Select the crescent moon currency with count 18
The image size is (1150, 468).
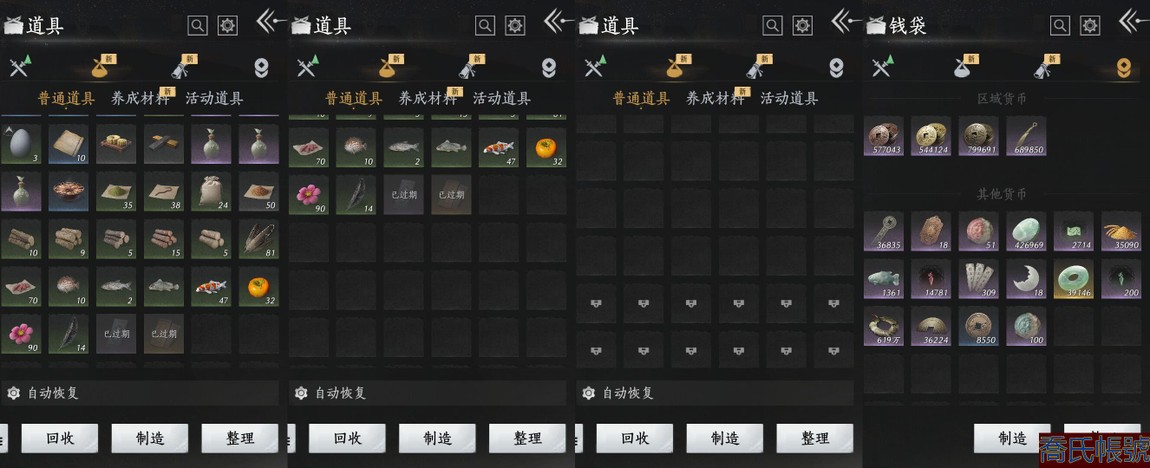1025,279
